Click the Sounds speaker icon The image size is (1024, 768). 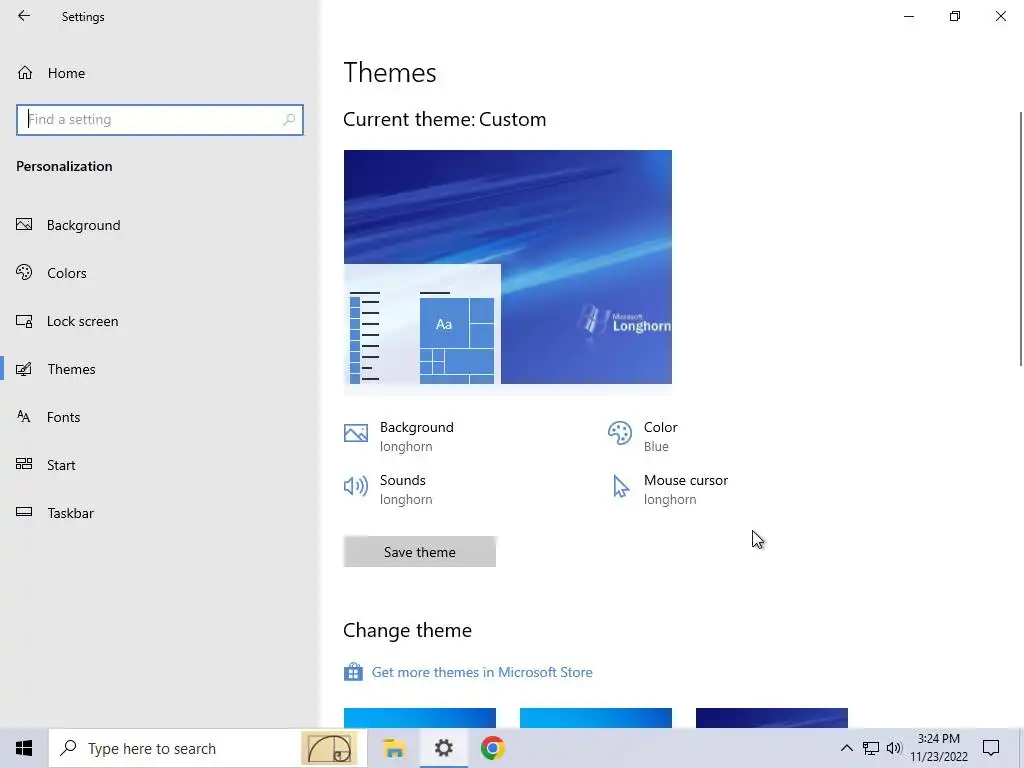click(356, 486)
